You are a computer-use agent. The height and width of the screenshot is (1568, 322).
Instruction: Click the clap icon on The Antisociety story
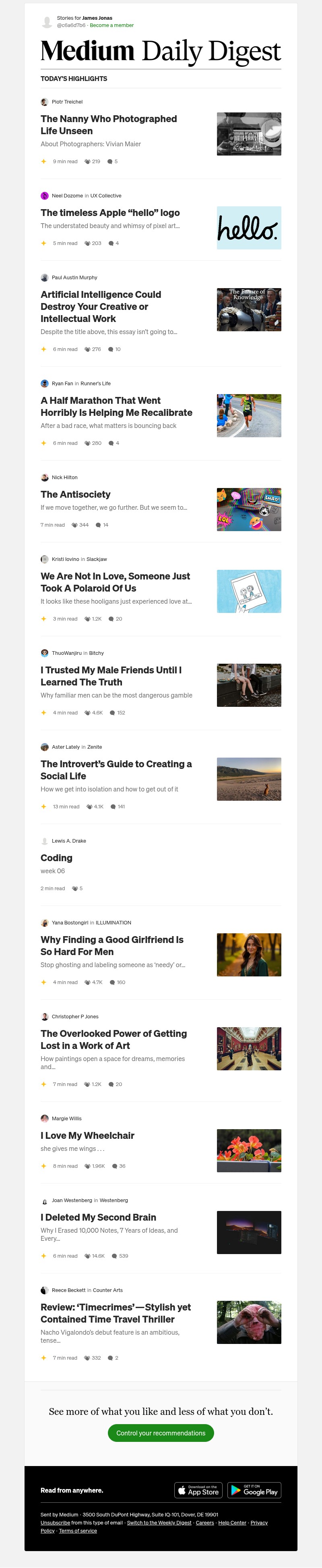click(75, 525)
